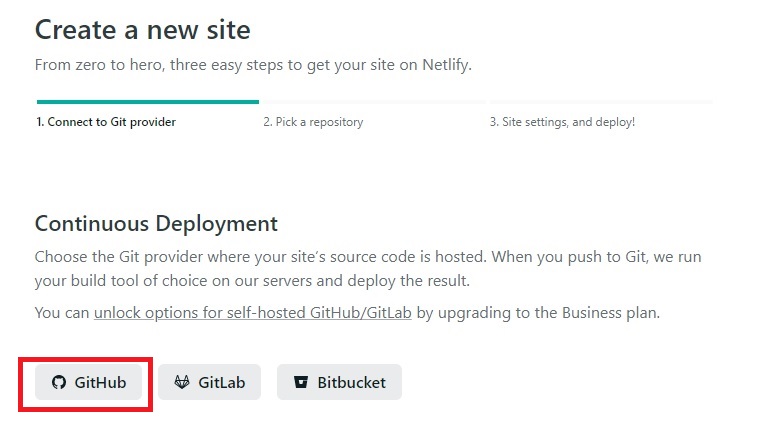
Task: Click the GitLab fox logo icon
Action: (182, 382)
